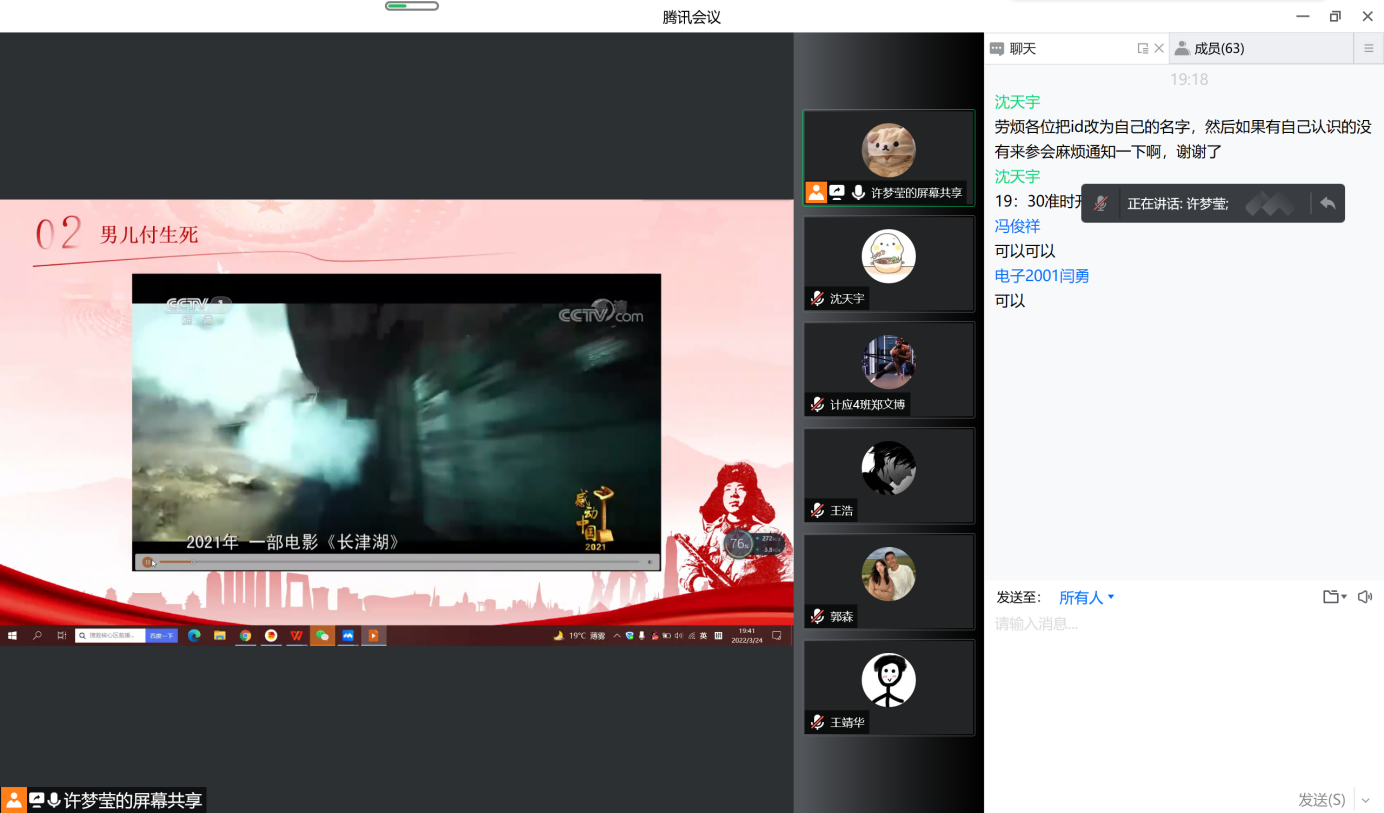Click the chat sound speaker icon

click(x=1365, y=597)
